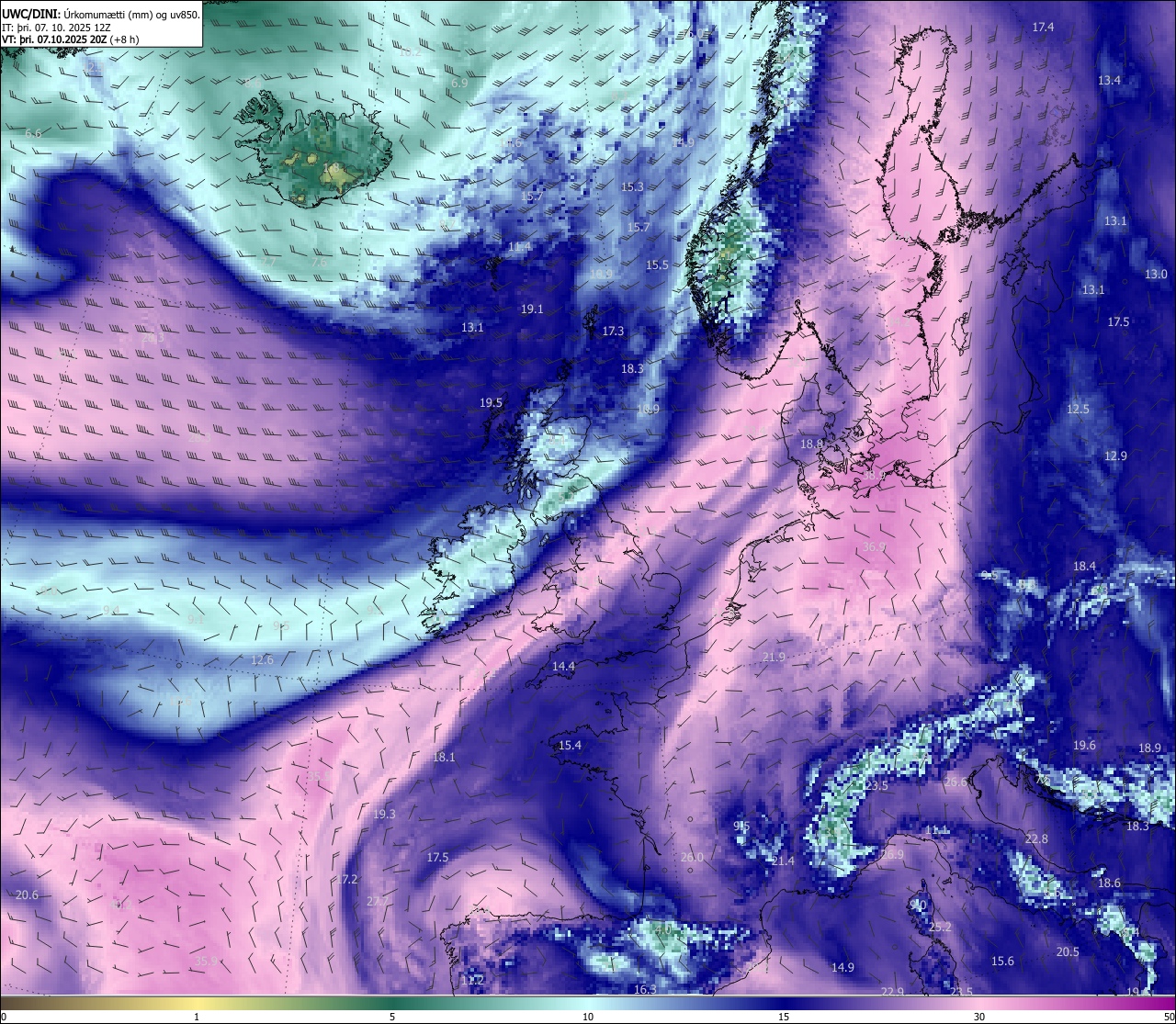Click the map value "19.6"

point(1085,746)
